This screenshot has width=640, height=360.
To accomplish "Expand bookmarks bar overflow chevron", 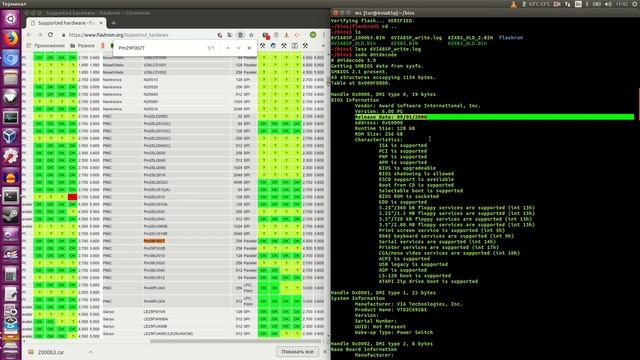I will tap(323, 46).
